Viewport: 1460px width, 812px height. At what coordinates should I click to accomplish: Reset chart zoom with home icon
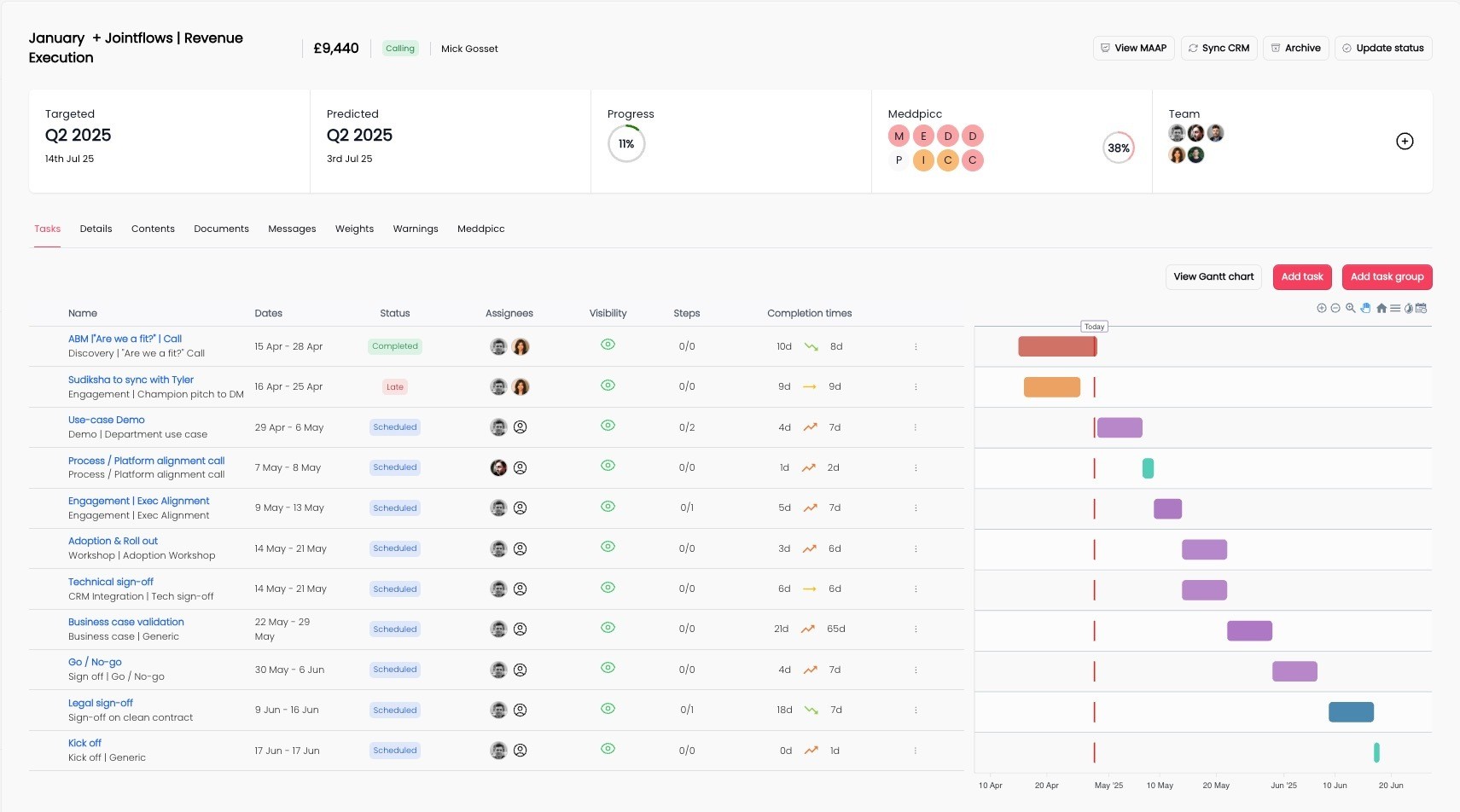[1381, 308]
